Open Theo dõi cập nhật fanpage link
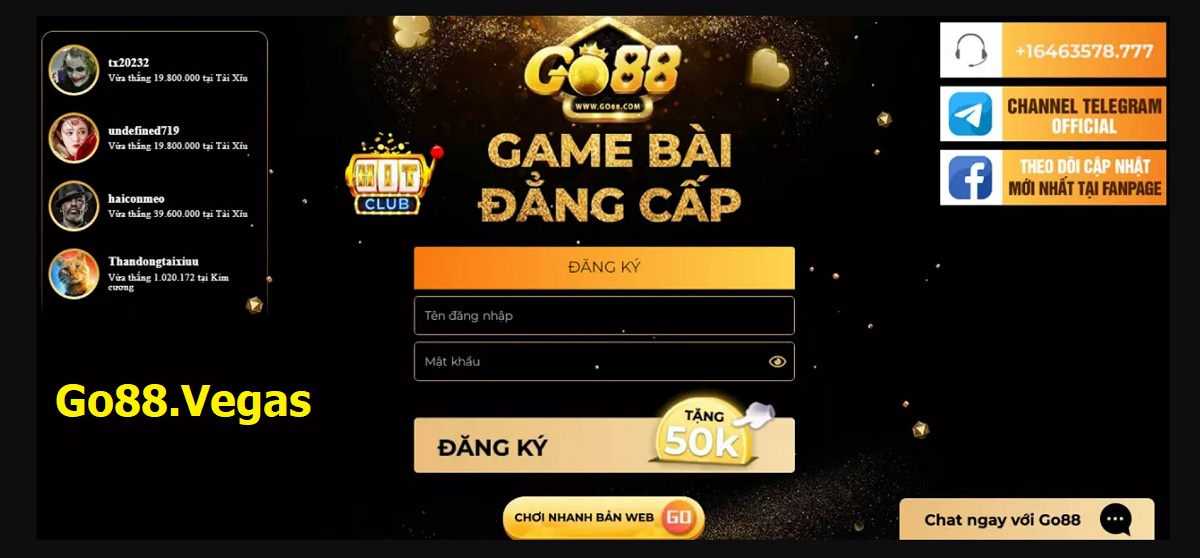 tap(1084, 178)
